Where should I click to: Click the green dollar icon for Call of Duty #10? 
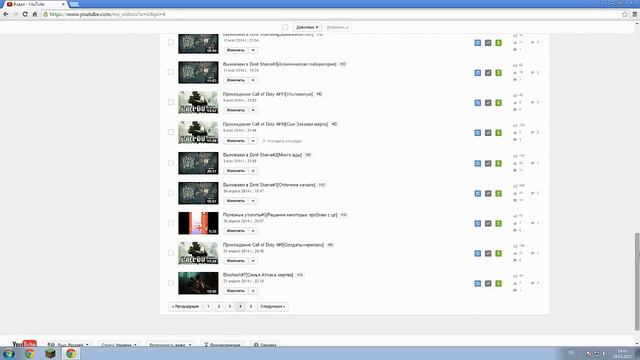click(x=498, y=133)
